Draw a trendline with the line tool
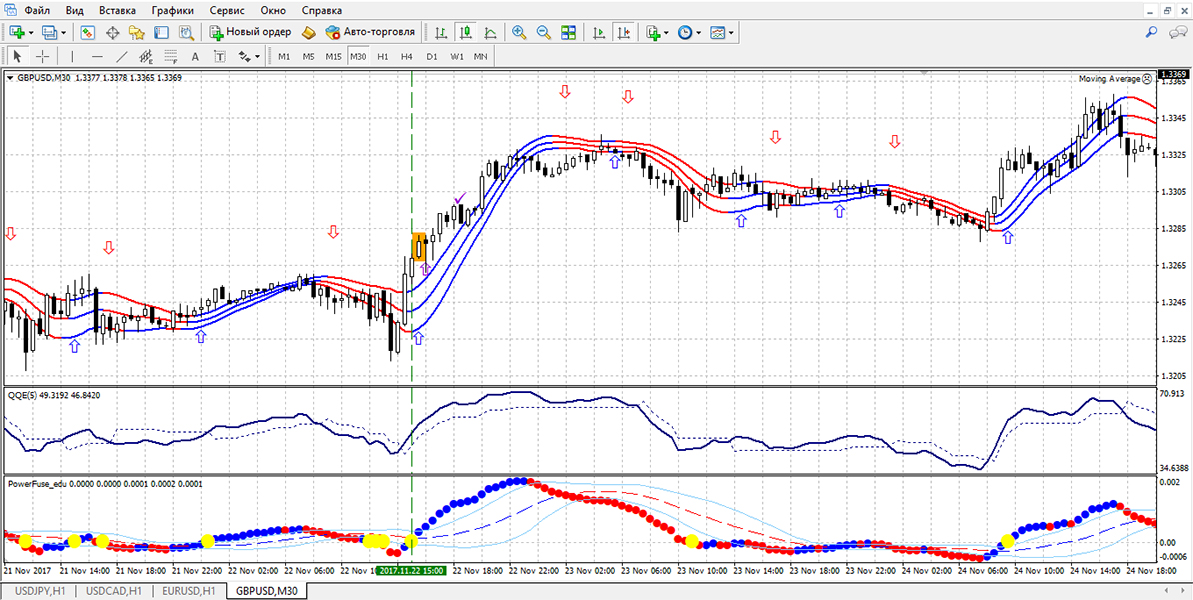The width and height of the screenshot is (1193, 600). tap(122, 57)
